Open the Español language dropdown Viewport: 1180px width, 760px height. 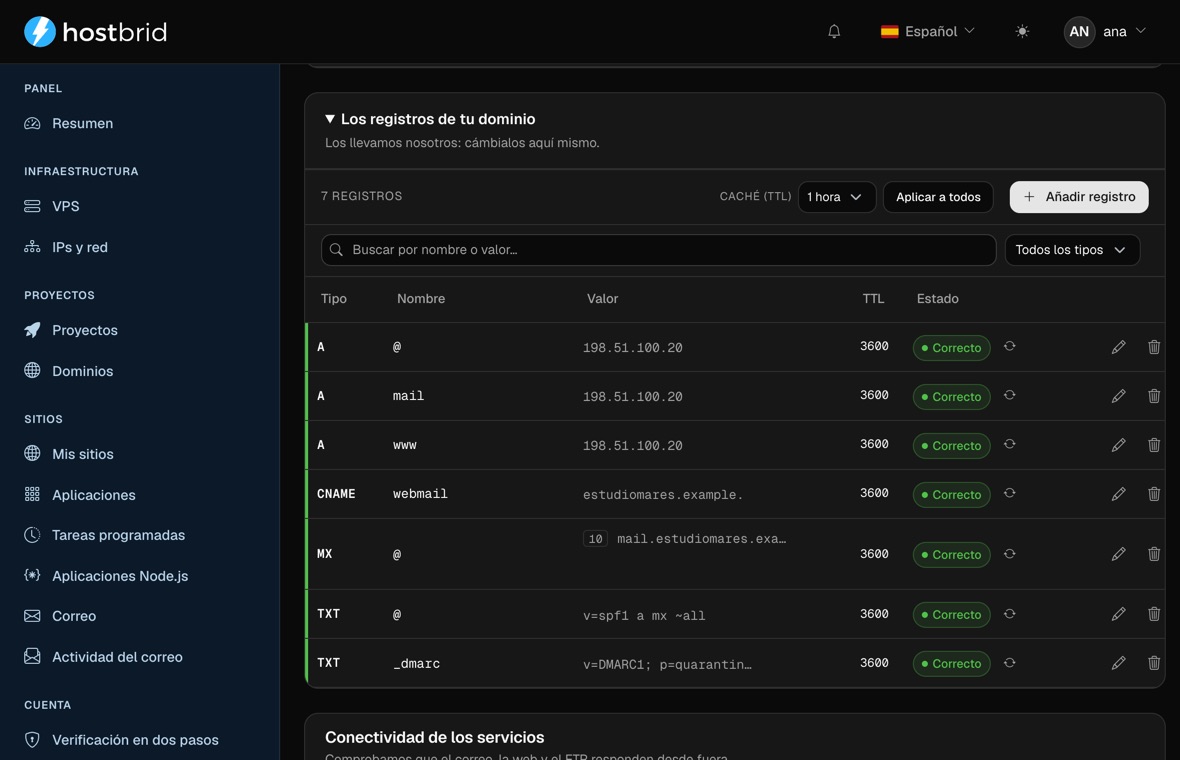(x=928, y=32)
